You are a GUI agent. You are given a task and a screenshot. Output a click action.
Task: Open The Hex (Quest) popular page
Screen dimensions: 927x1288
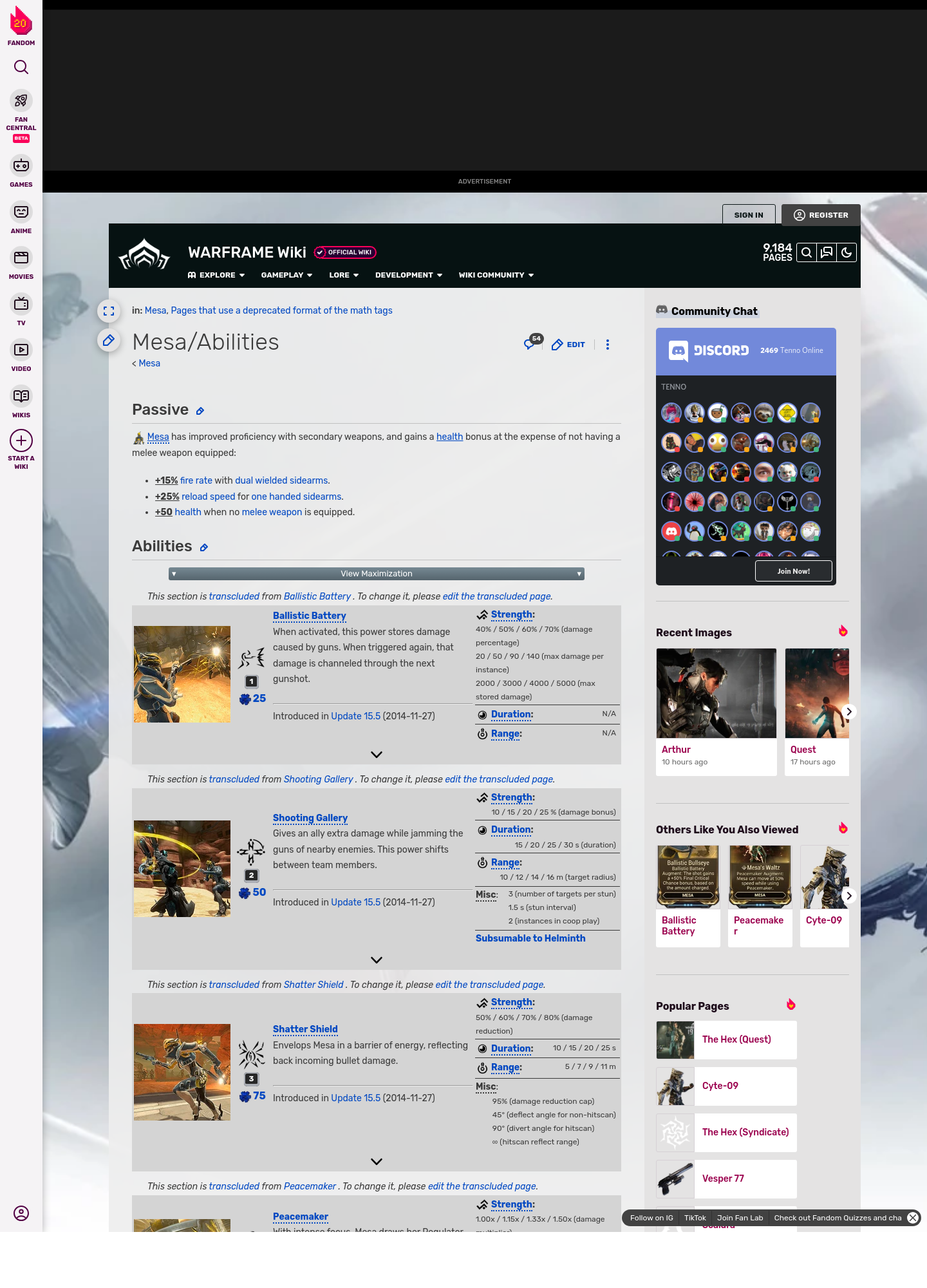726,1039
